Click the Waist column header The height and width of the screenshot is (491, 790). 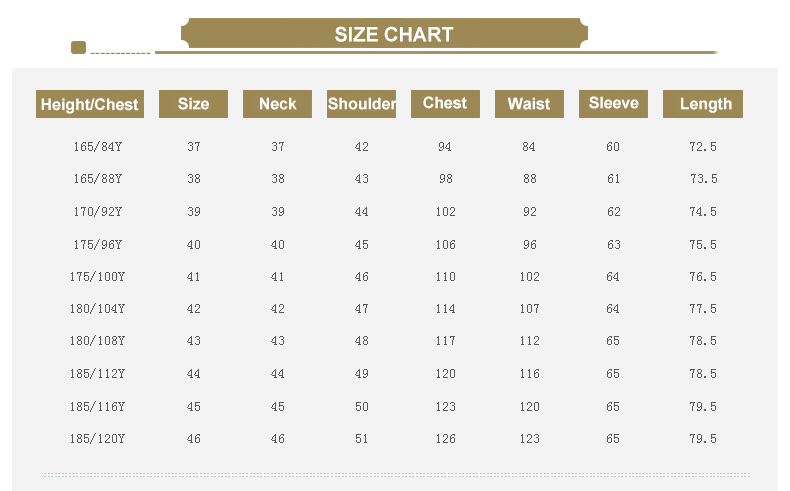pyautogui.click(x=529, y=104)
